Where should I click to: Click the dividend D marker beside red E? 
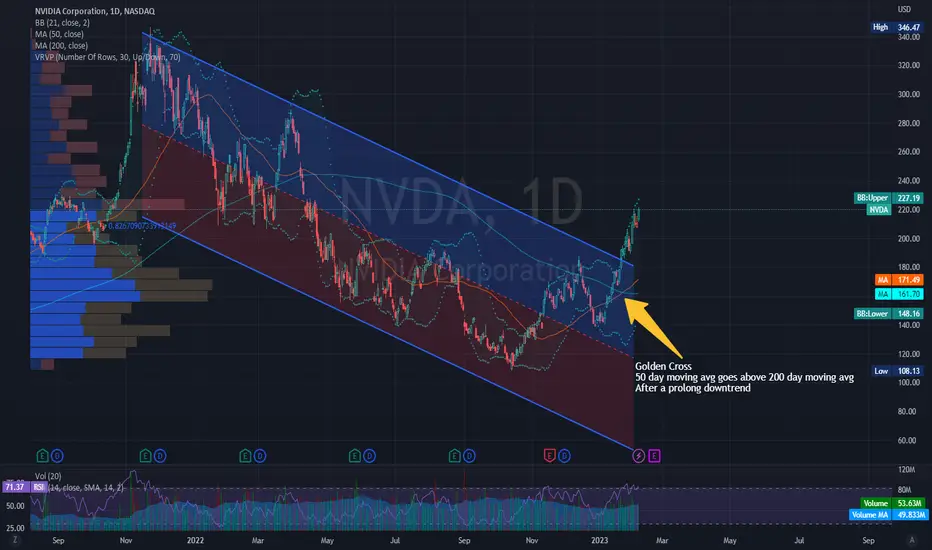tap(564, 456)
